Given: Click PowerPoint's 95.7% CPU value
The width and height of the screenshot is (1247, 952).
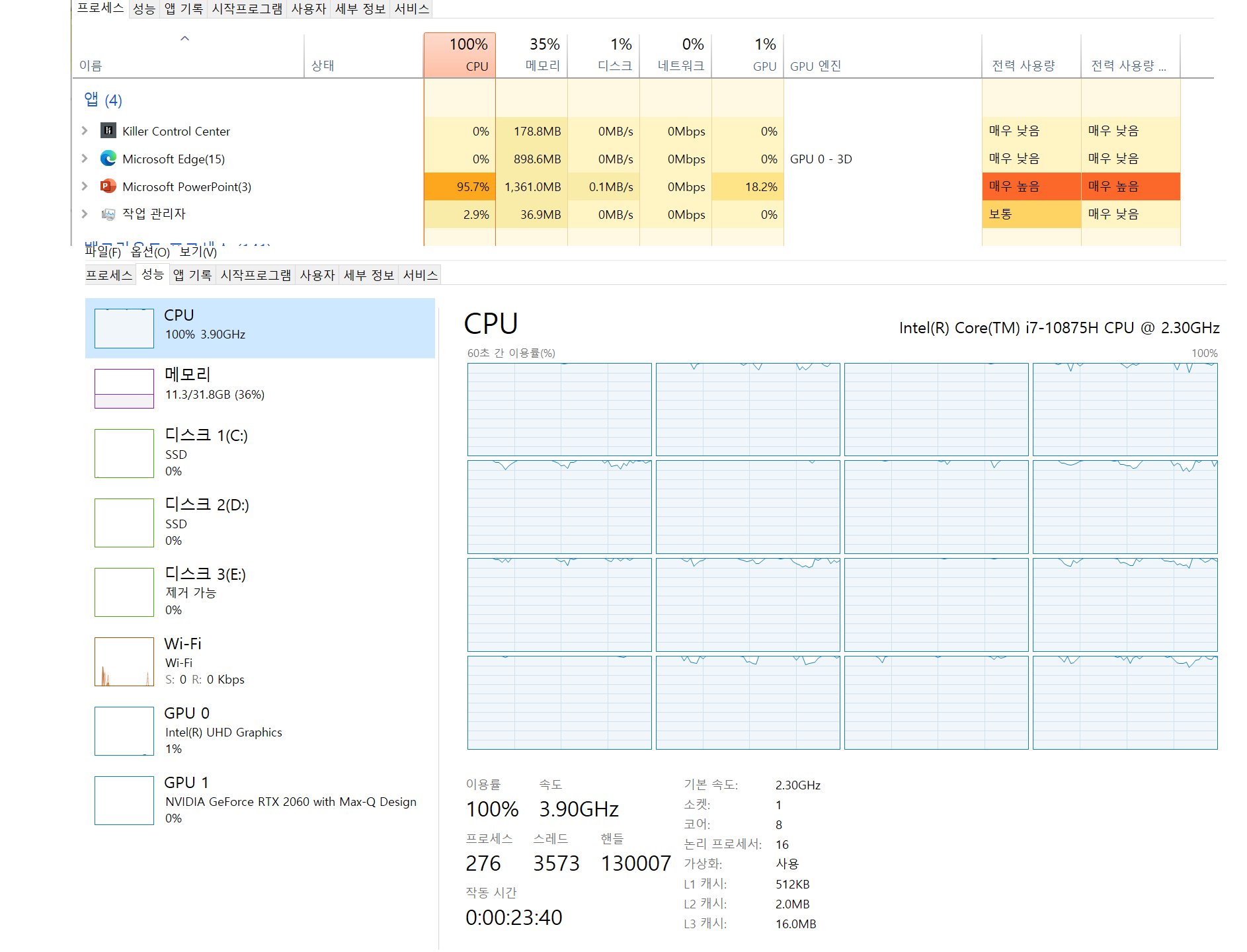Looking at the screenshot, I should [460, 186].
